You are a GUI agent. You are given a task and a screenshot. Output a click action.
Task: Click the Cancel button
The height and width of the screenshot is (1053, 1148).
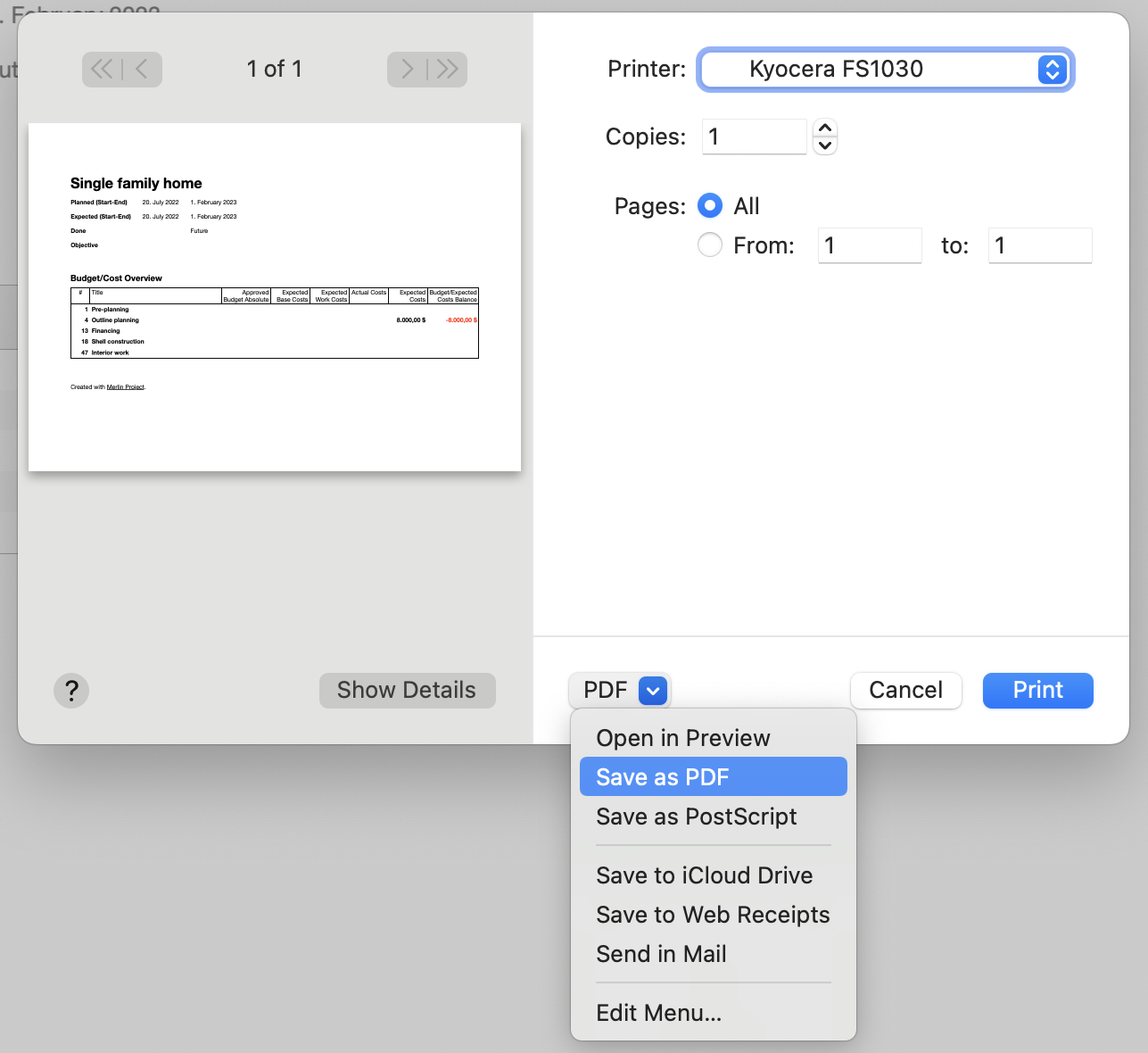pos(905,691)
